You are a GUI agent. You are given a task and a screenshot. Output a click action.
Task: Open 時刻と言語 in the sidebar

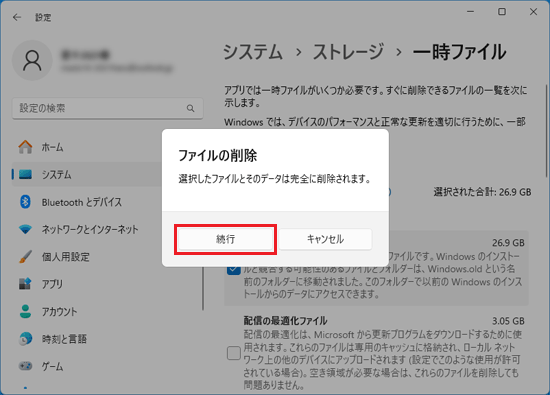point(64,339)
